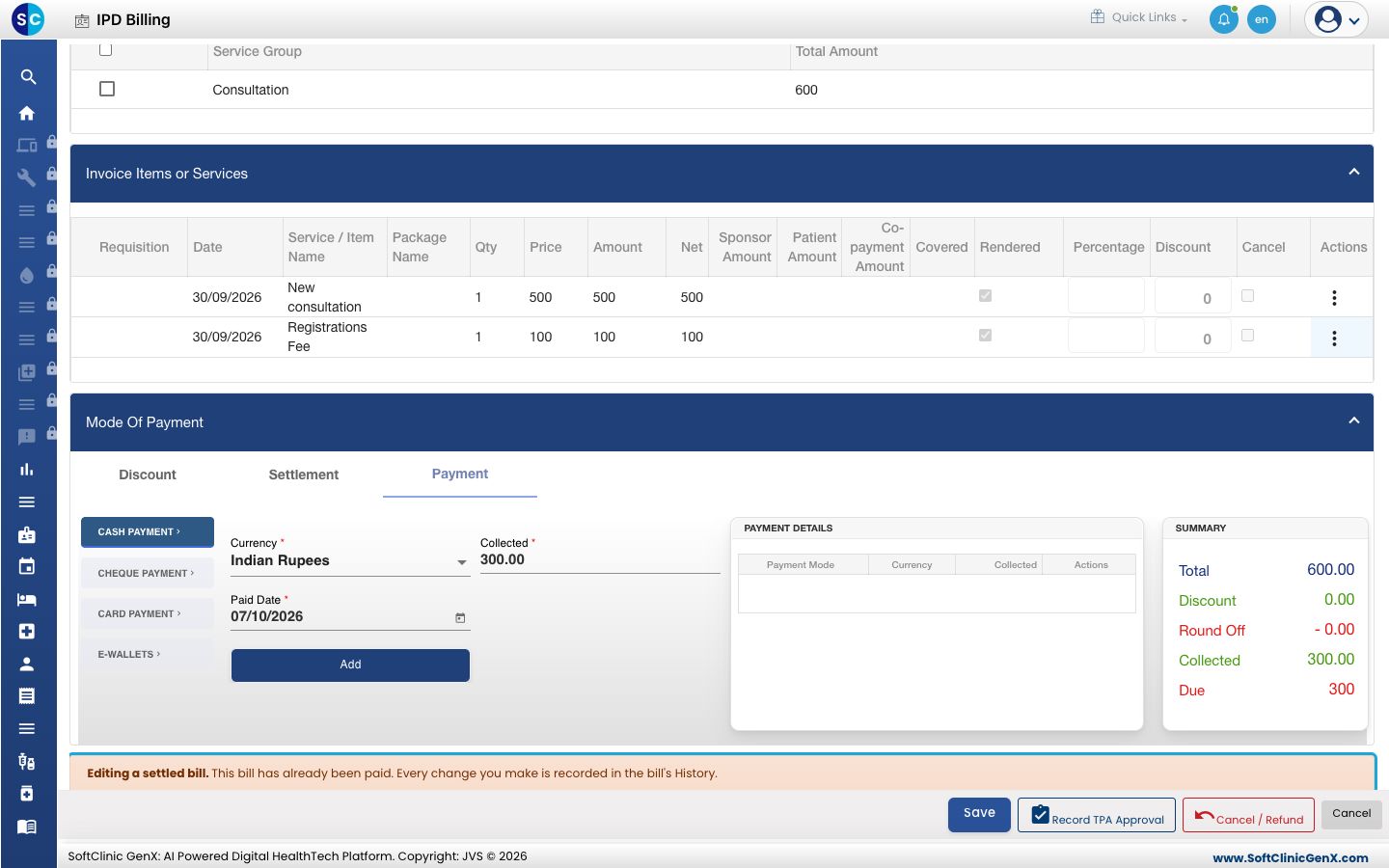
Task: Click the notification bell icon
Action: (1224, 19)
